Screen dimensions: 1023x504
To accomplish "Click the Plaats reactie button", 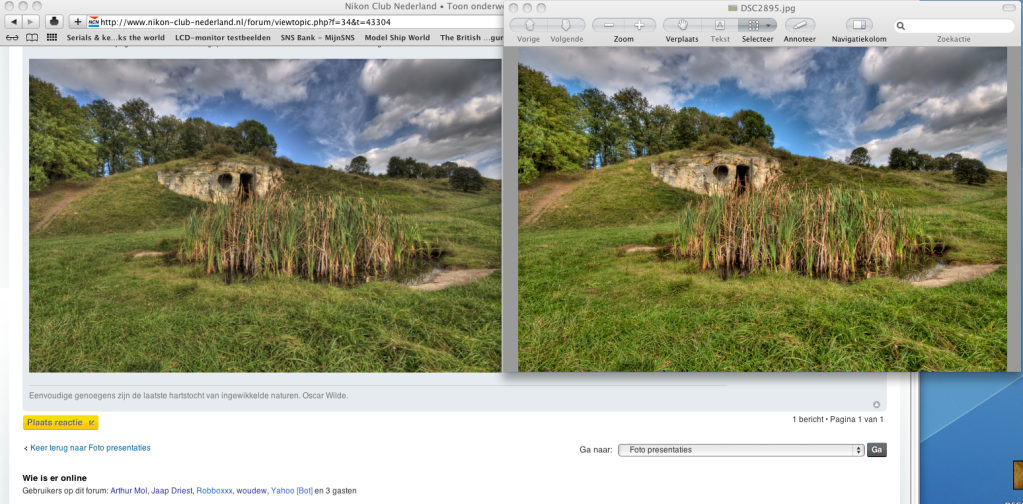I will click(x=61, y=422).
